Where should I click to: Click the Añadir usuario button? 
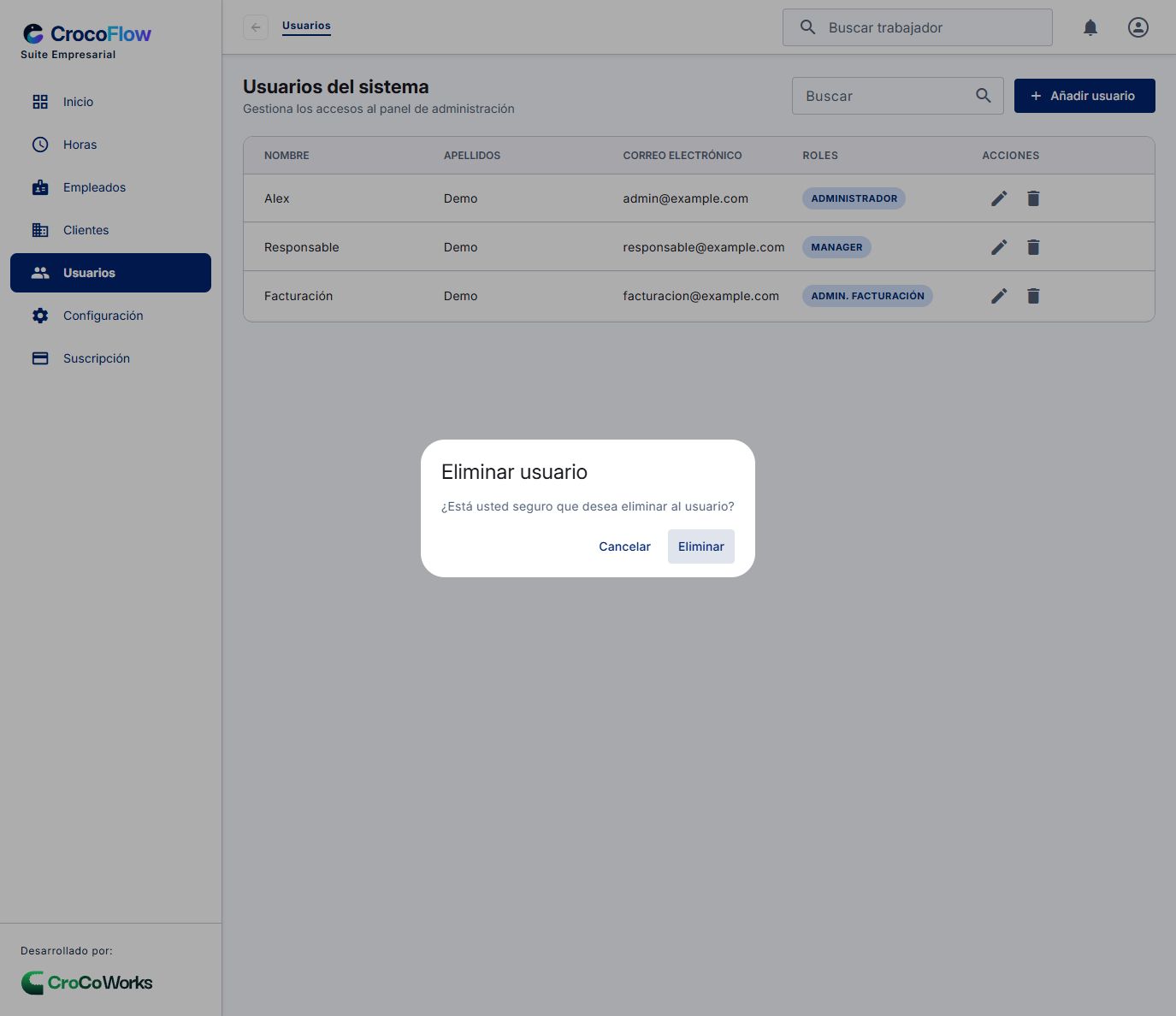tap(1084, 96)
